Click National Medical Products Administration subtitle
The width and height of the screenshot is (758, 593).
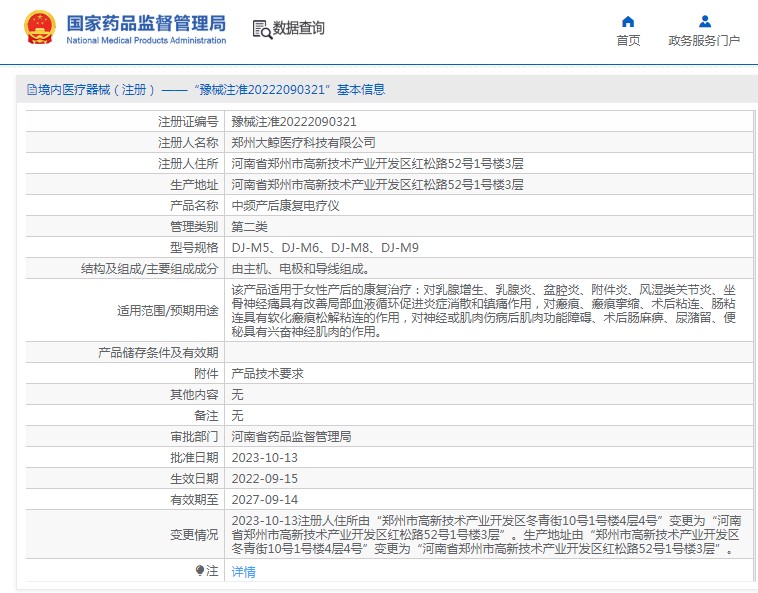[x=146, y=41]
